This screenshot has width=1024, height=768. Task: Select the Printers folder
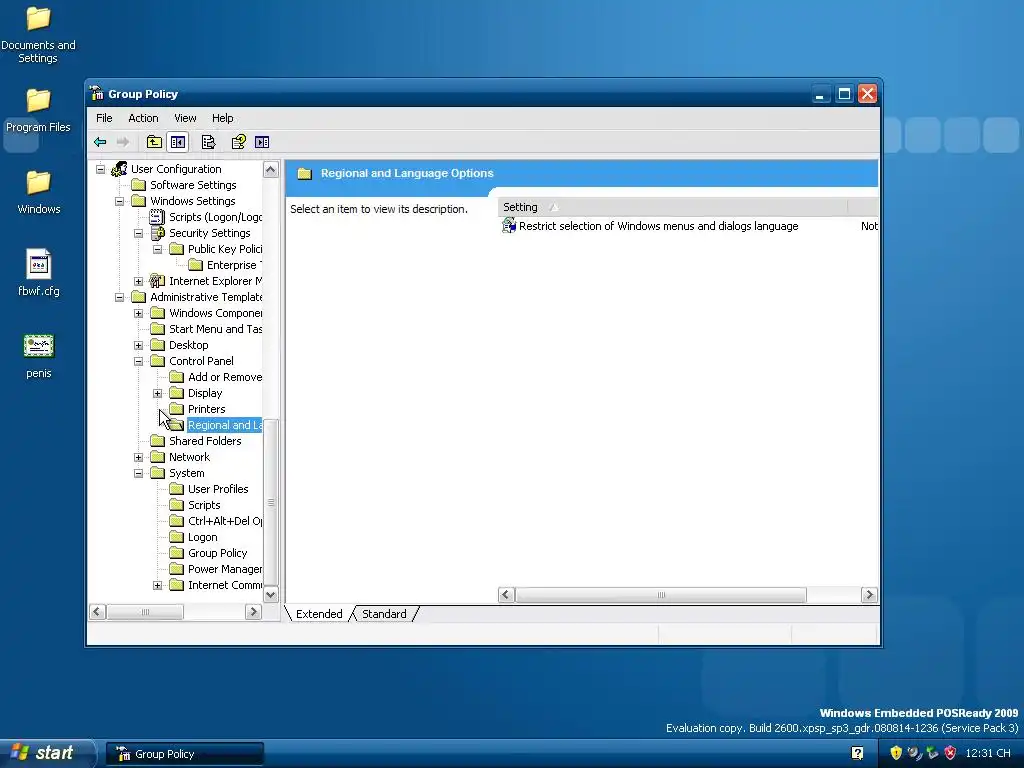click(206, 409)
